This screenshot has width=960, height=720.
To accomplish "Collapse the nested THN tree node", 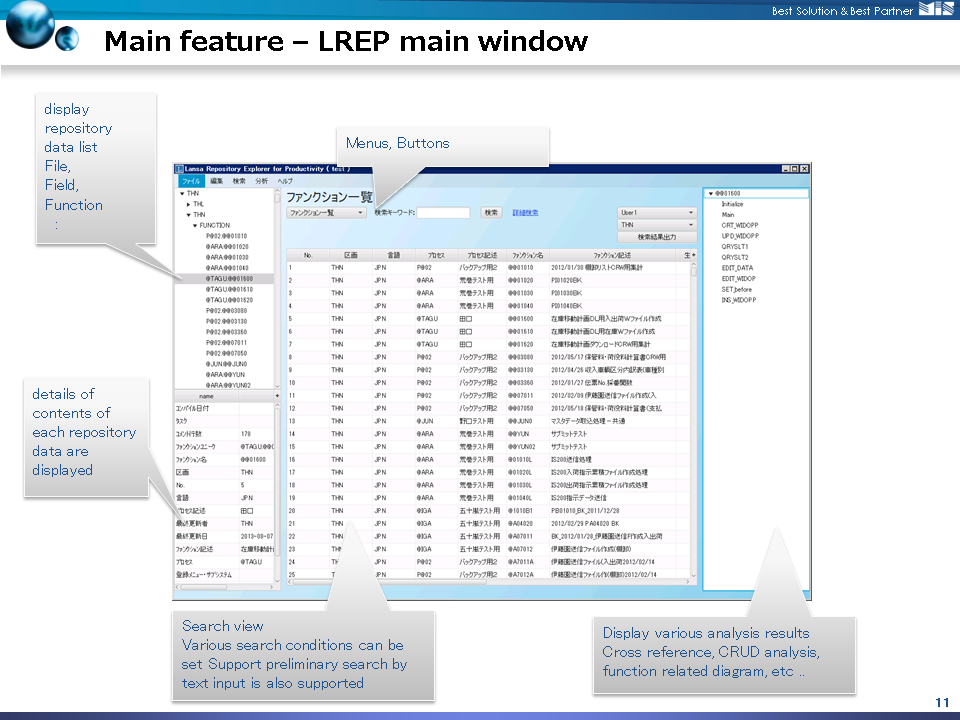I will pos(189,215).
